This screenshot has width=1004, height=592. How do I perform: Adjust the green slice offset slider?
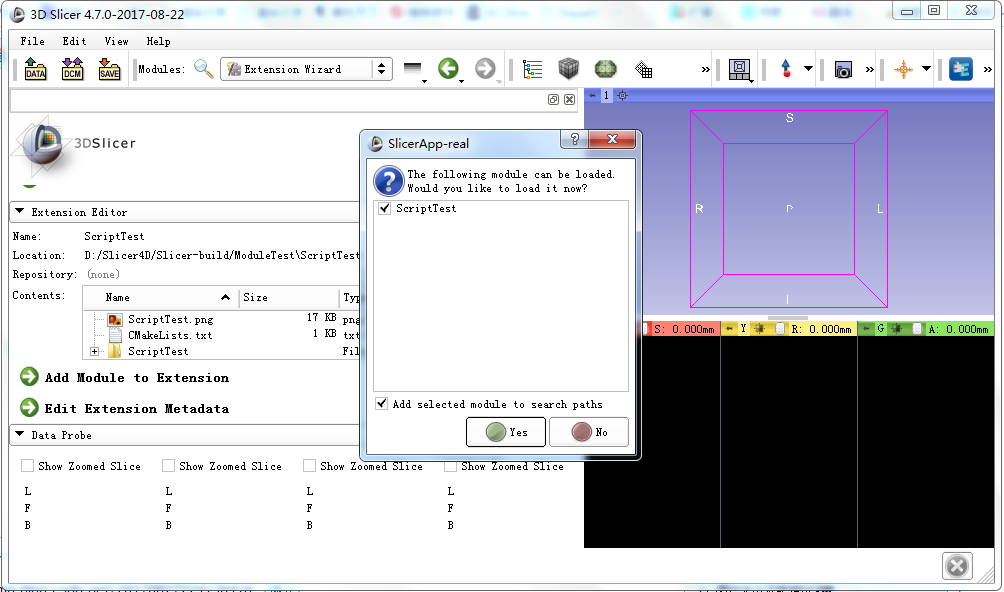click(x=917, y=328)
